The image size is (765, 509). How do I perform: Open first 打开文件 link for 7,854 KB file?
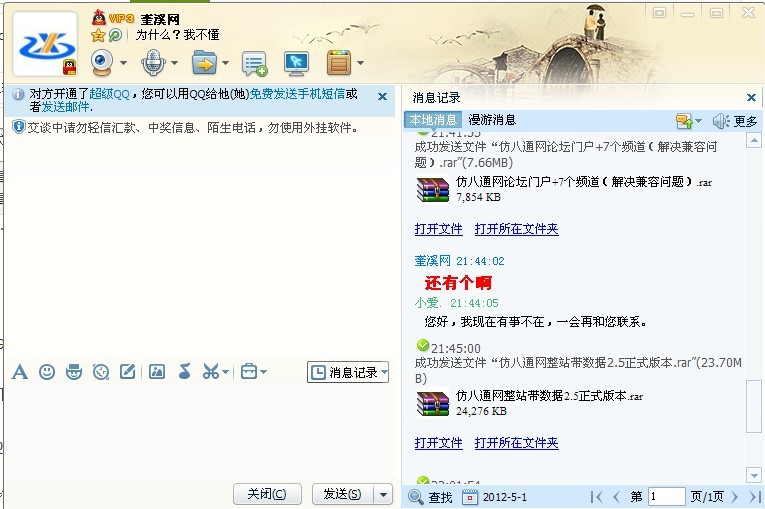(438, 229)
